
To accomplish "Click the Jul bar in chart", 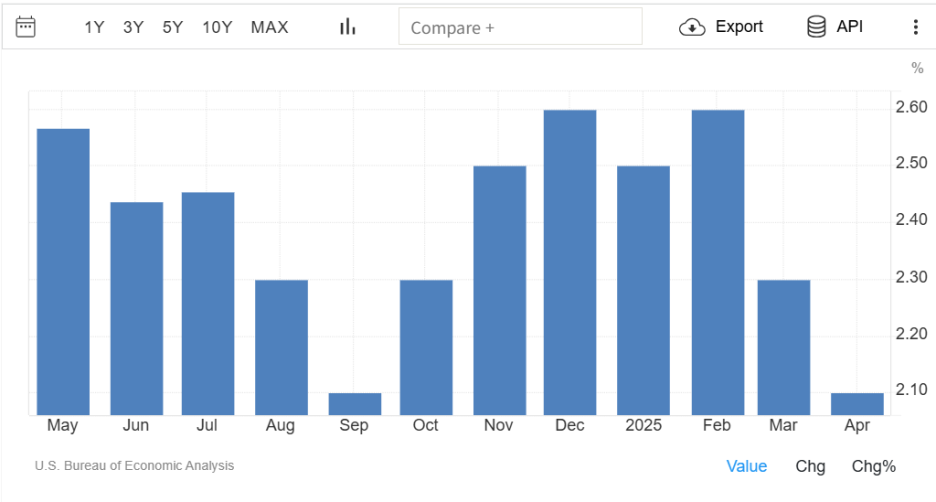I will point(208,303).
